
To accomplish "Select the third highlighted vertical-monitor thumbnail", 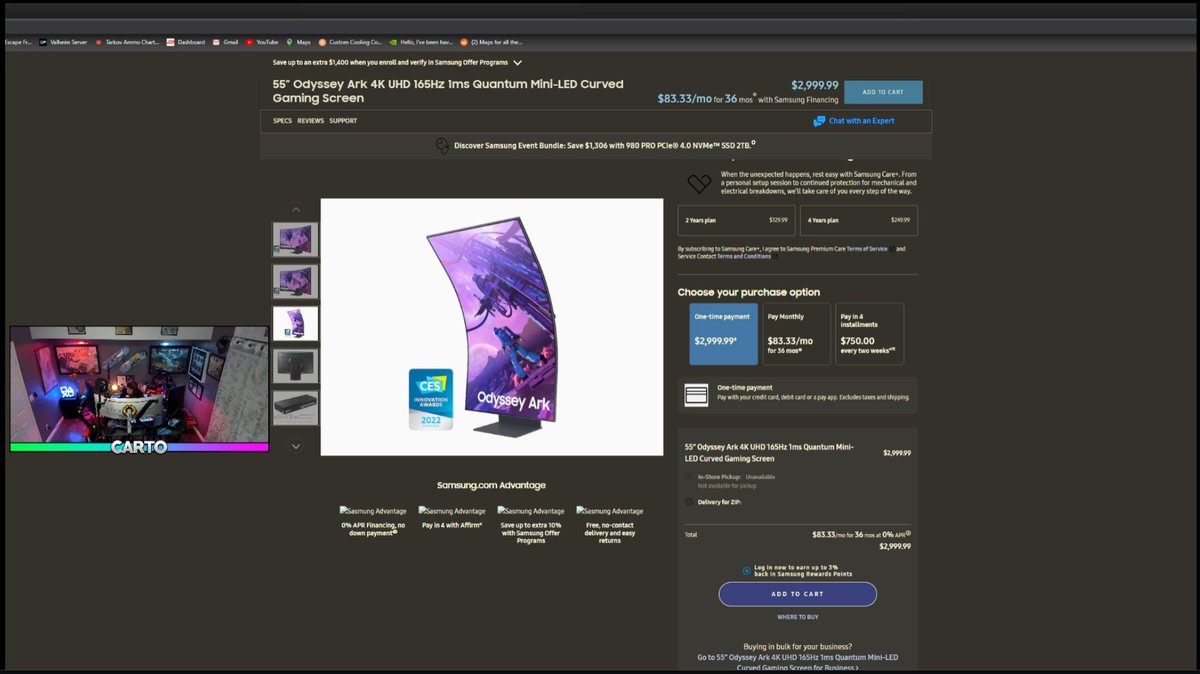I will pos(296,323).
